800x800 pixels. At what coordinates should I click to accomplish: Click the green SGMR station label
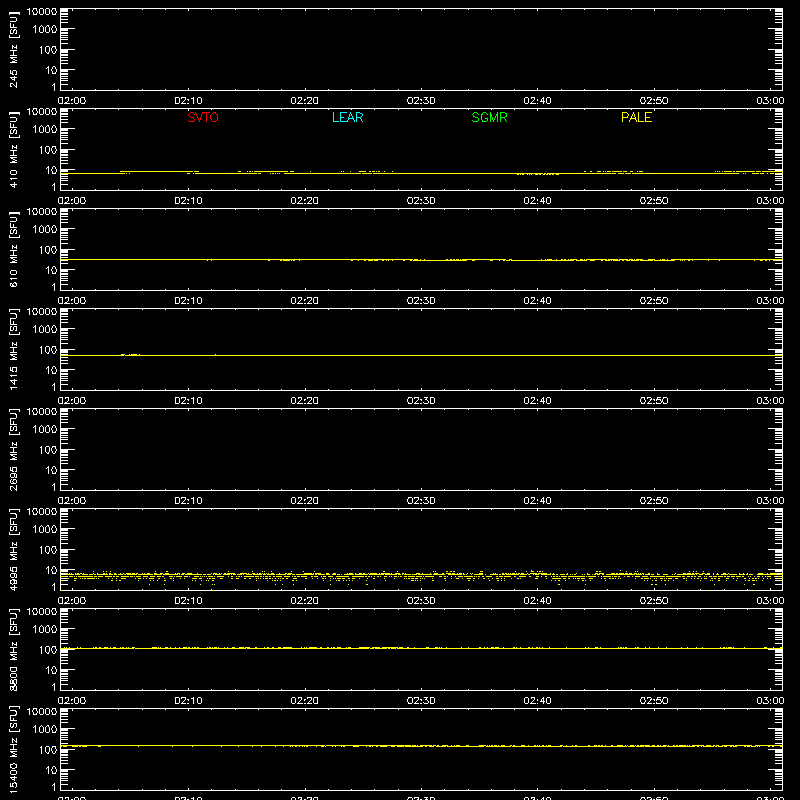click(x=489, y=117)
